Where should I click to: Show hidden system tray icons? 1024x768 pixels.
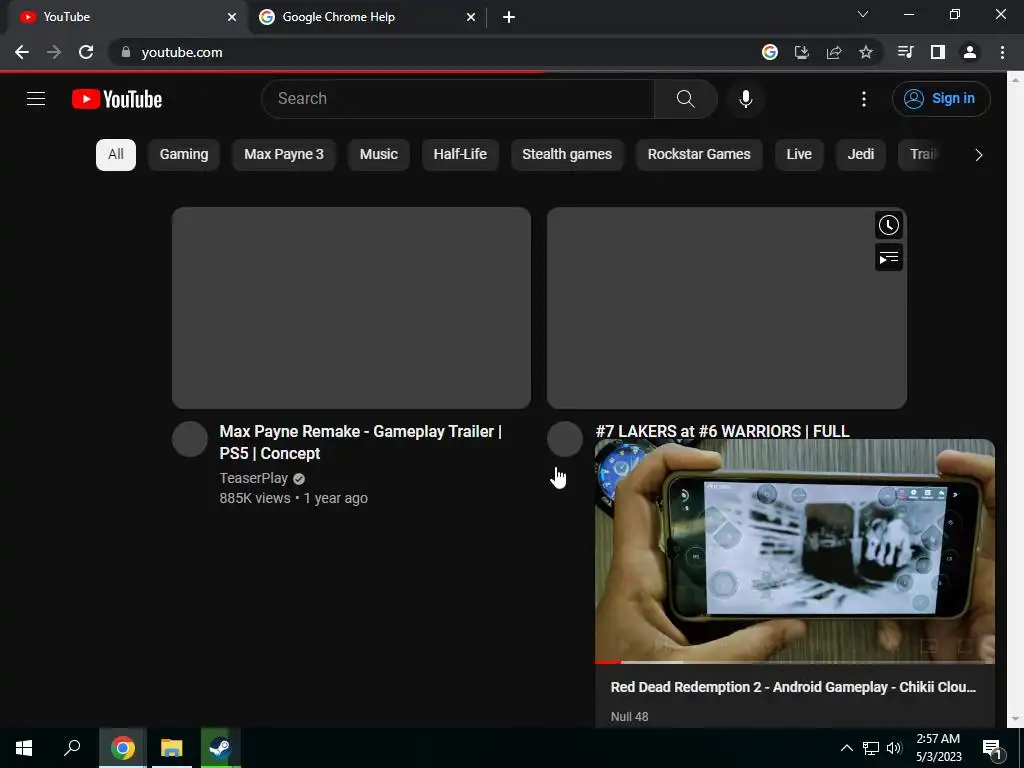(846, 748)
